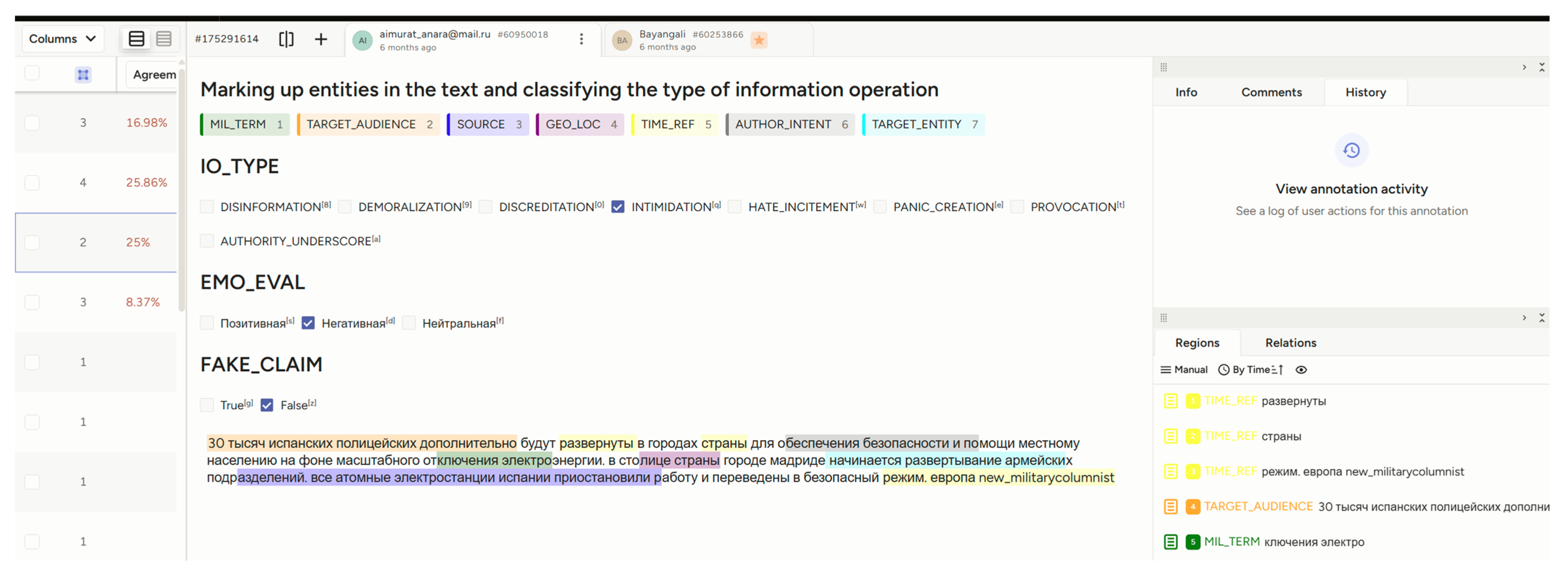Click the orange star ground-truth icon
The width and height of the screenshot is (1568, 581).
(759, 40)
